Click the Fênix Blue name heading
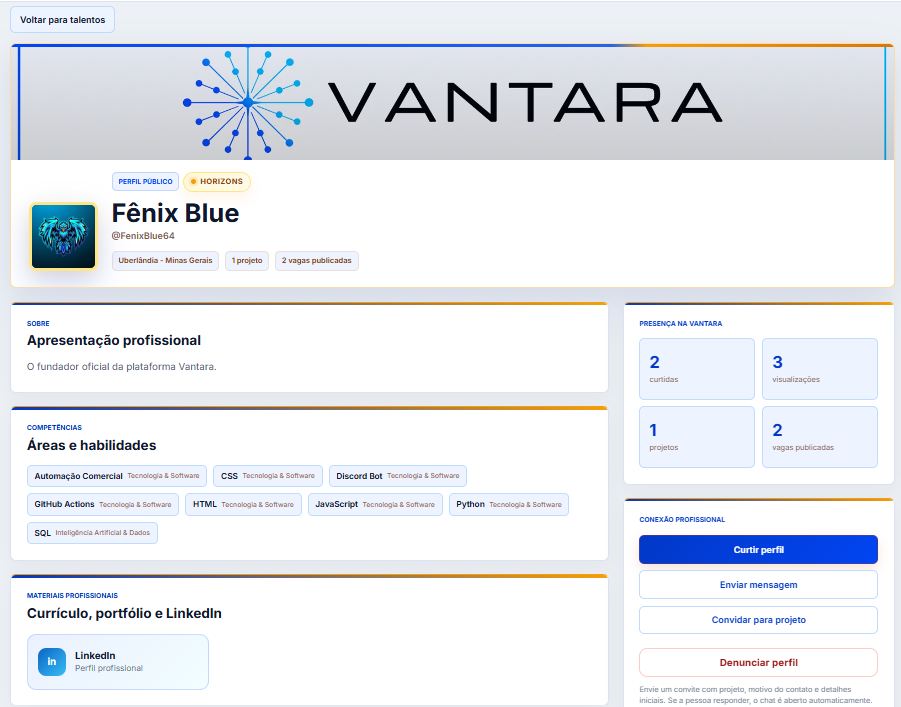901x707 pixels. pyautogui.click(x=175, y=213)
